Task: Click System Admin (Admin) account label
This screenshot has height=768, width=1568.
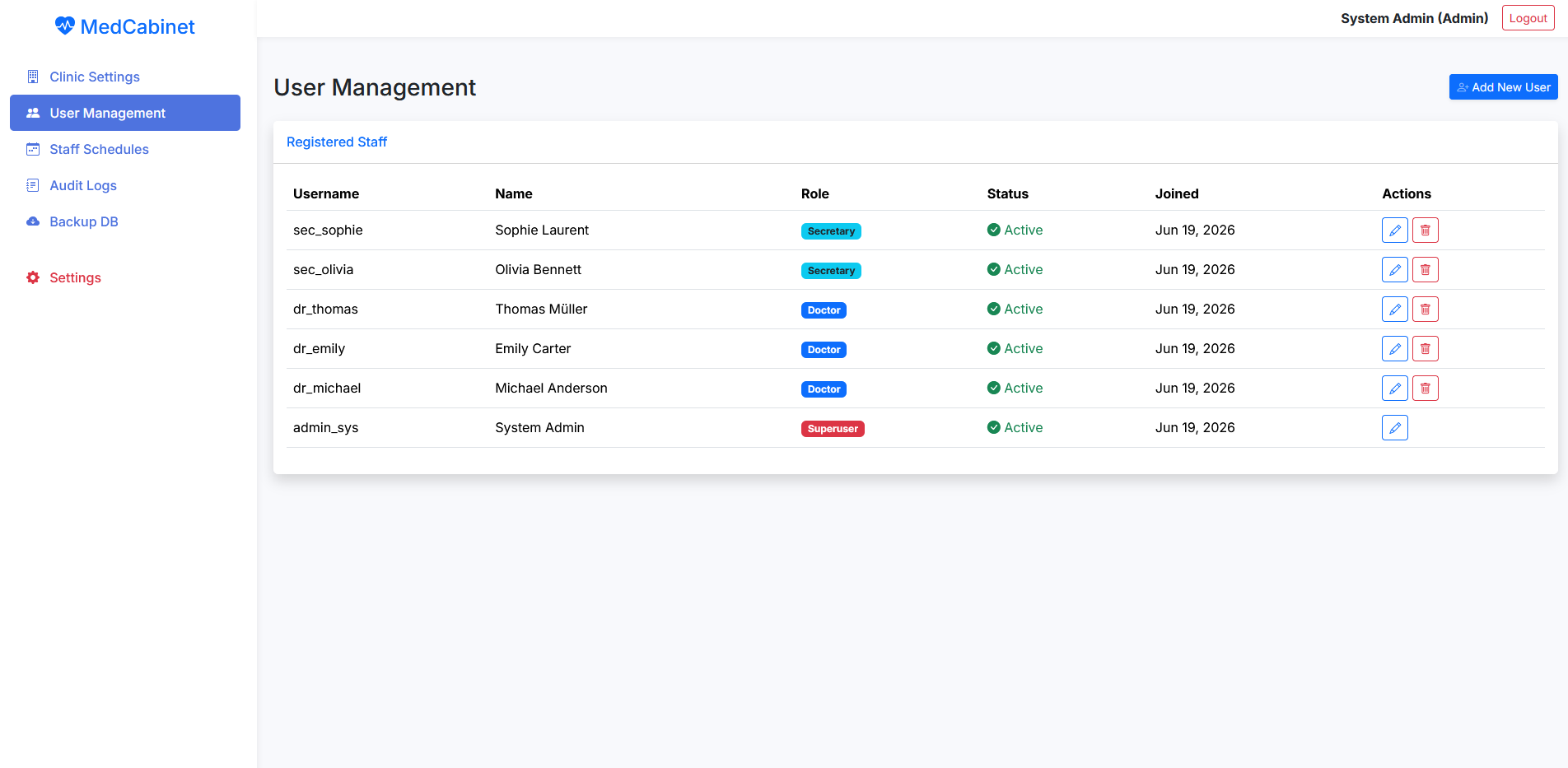Action: [x=1414, y=18]
